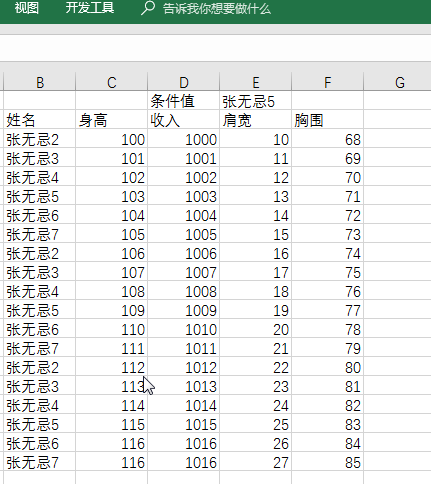Select the 肩宽 cell showing 27
The width and height of the screenshot is (431, 484).
click(256, 462)
